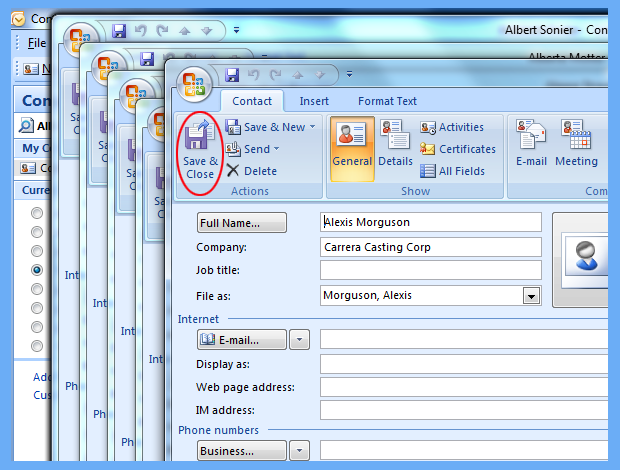Image resolution: width=620 pixels, height=470 pixels.
Task: Click the Save & New icon
Action: coord(233,127)
